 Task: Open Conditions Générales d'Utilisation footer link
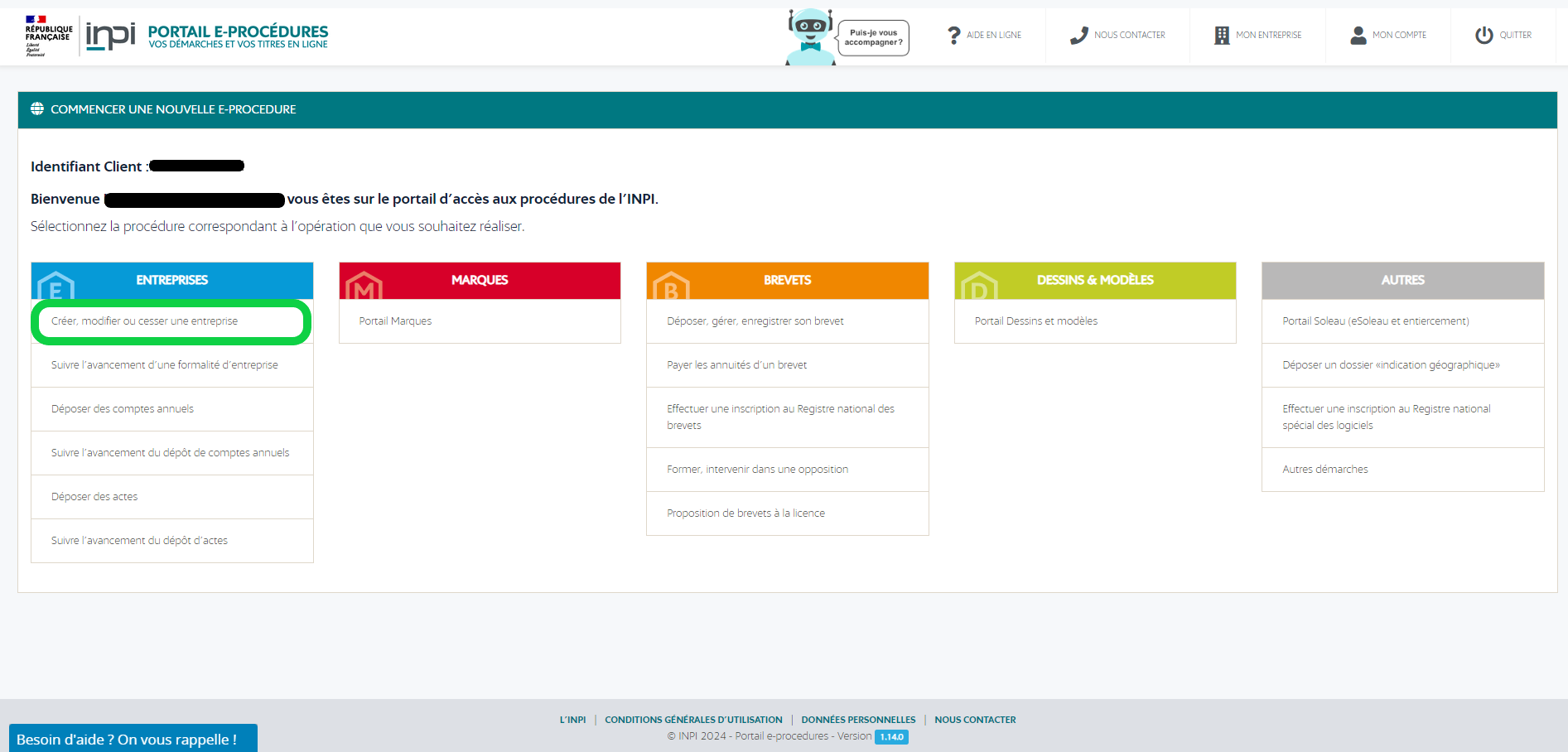click(693, 720)
